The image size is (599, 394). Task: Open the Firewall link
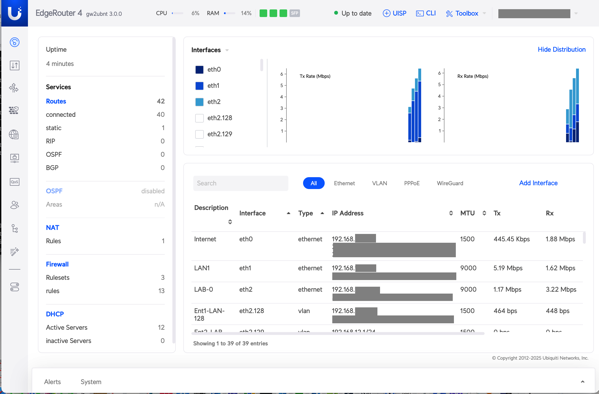tap(57, 264)
